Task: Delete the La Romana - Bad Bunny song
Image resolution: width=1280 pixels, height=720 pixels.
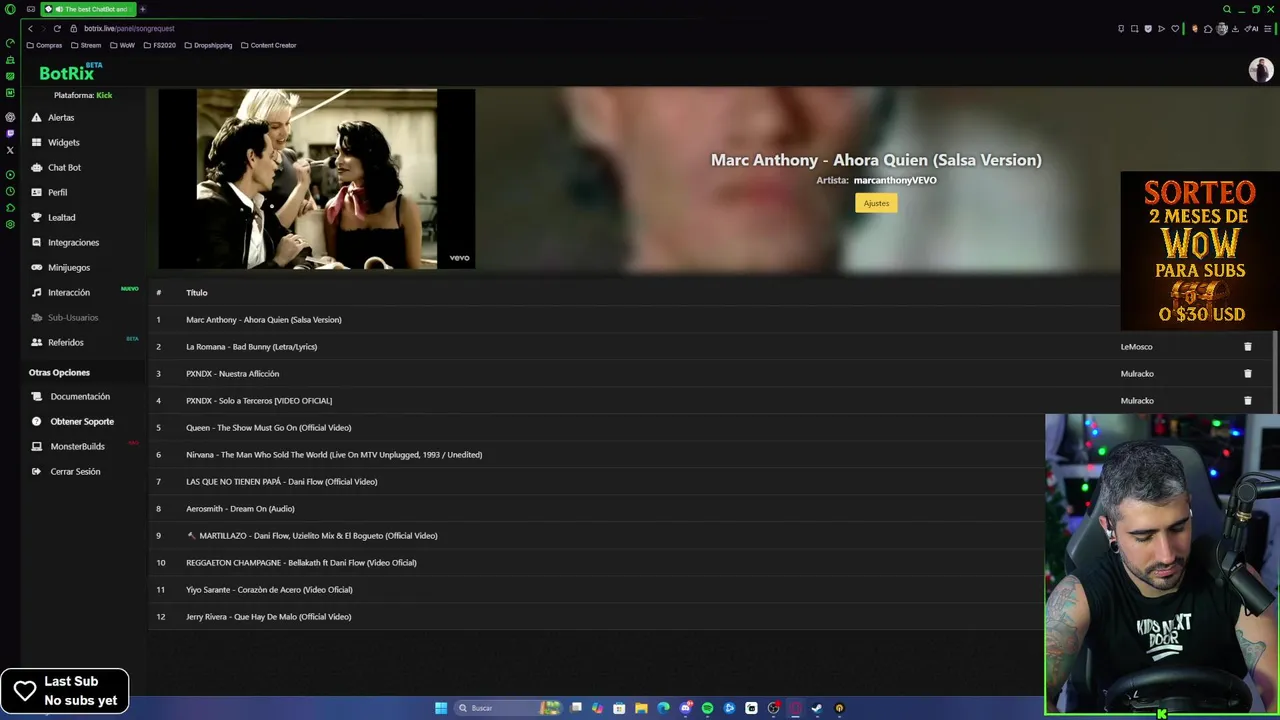Action: click(1247, 347)
